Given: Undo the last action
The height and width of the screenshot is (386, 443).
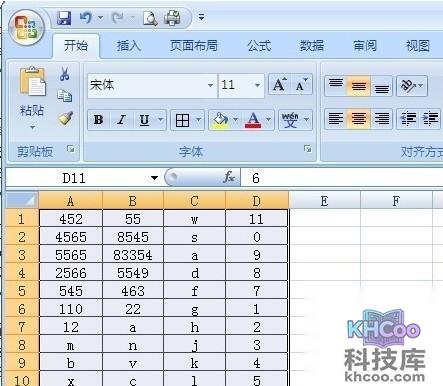Looking at the screenshot, I should (86, 17).
